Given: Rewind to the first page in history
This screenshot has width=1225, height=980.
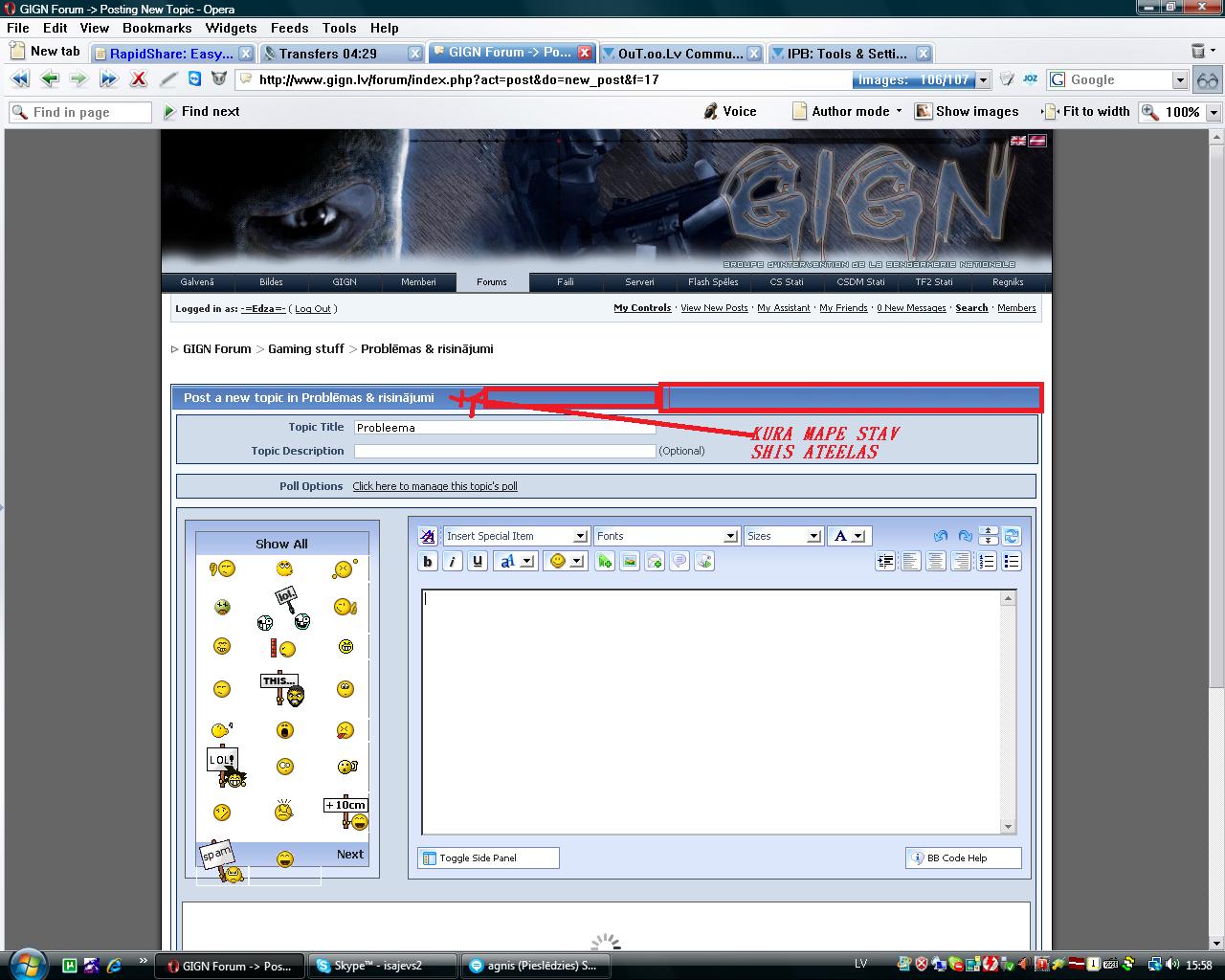Looking at the screenshot, I should (x=19, y=79).
